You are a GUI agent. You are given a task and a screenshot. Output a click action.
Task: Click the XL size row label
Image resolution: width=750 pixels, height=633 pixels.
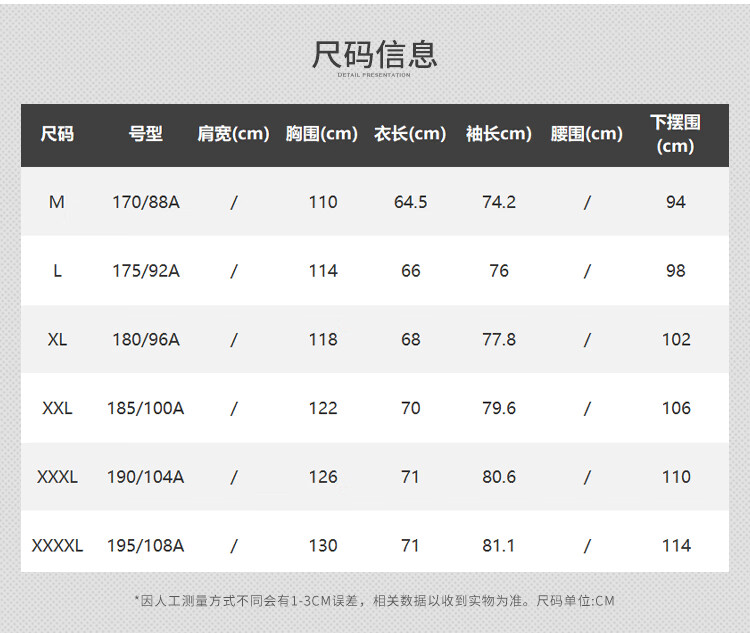coord(57,339)
